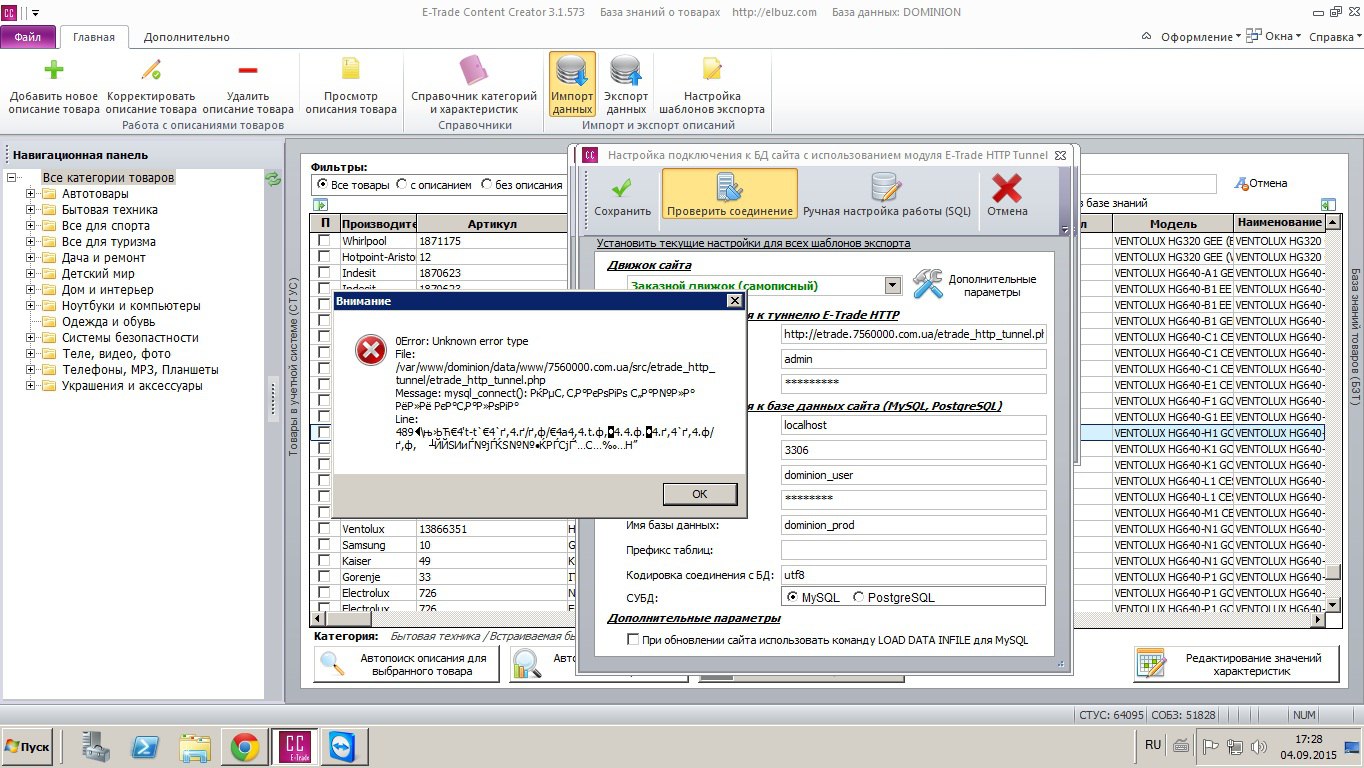Screen dimensions: 1364x768
Task: Expand the Ноутбуки и компьютеры category
Action: pyautogui.click(x=31, y=306)
